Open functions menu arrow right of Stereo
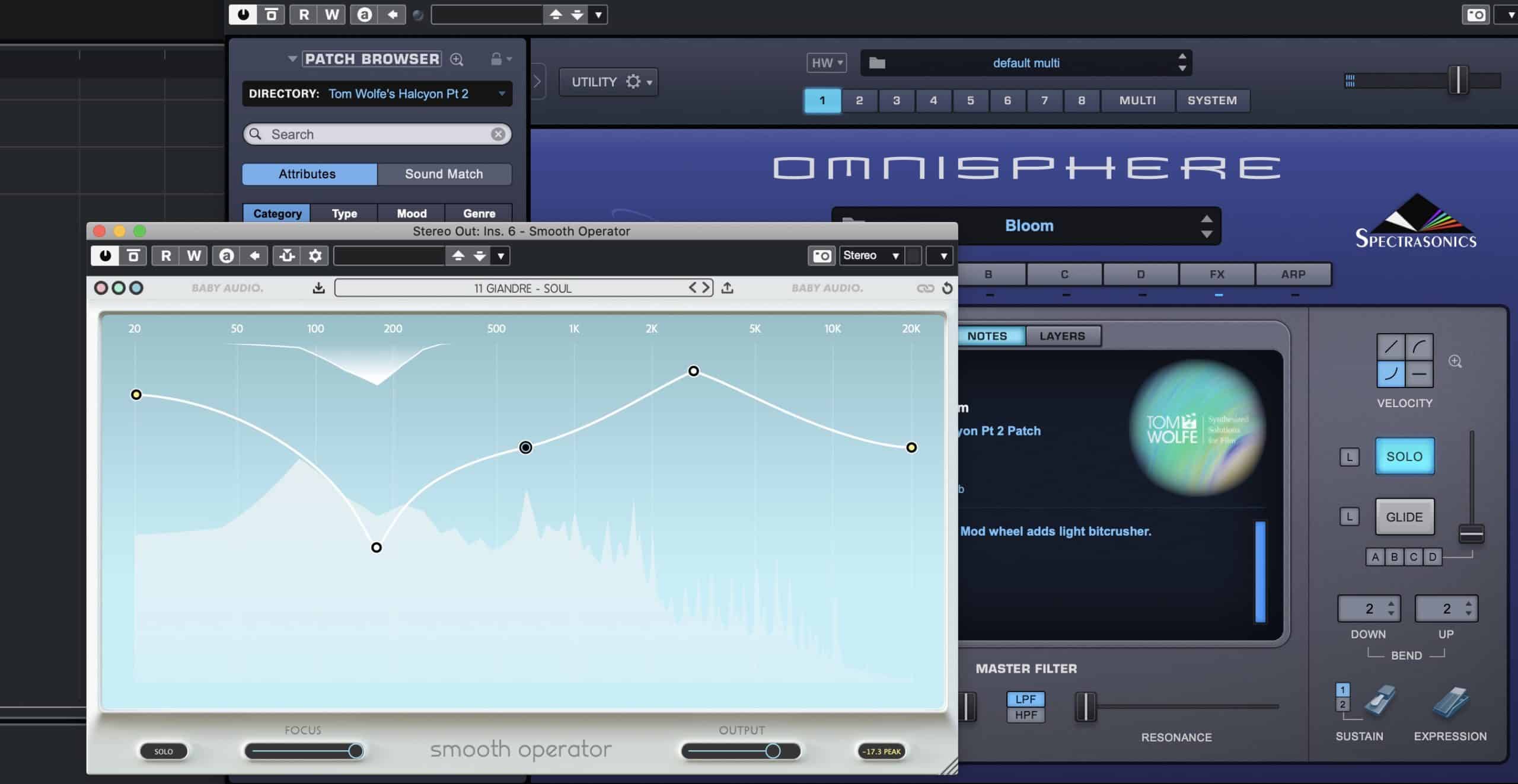1518x784 pixels. [x=940, y=256]
